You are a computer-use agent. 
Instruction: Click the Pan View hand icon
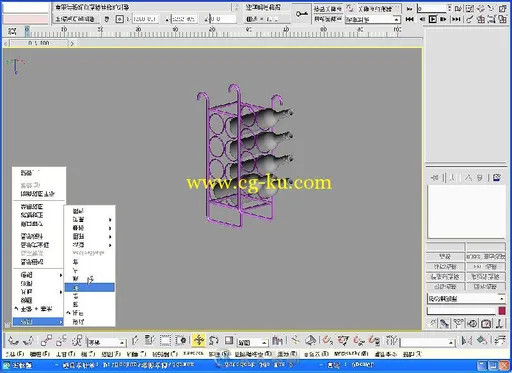[480, 9]
